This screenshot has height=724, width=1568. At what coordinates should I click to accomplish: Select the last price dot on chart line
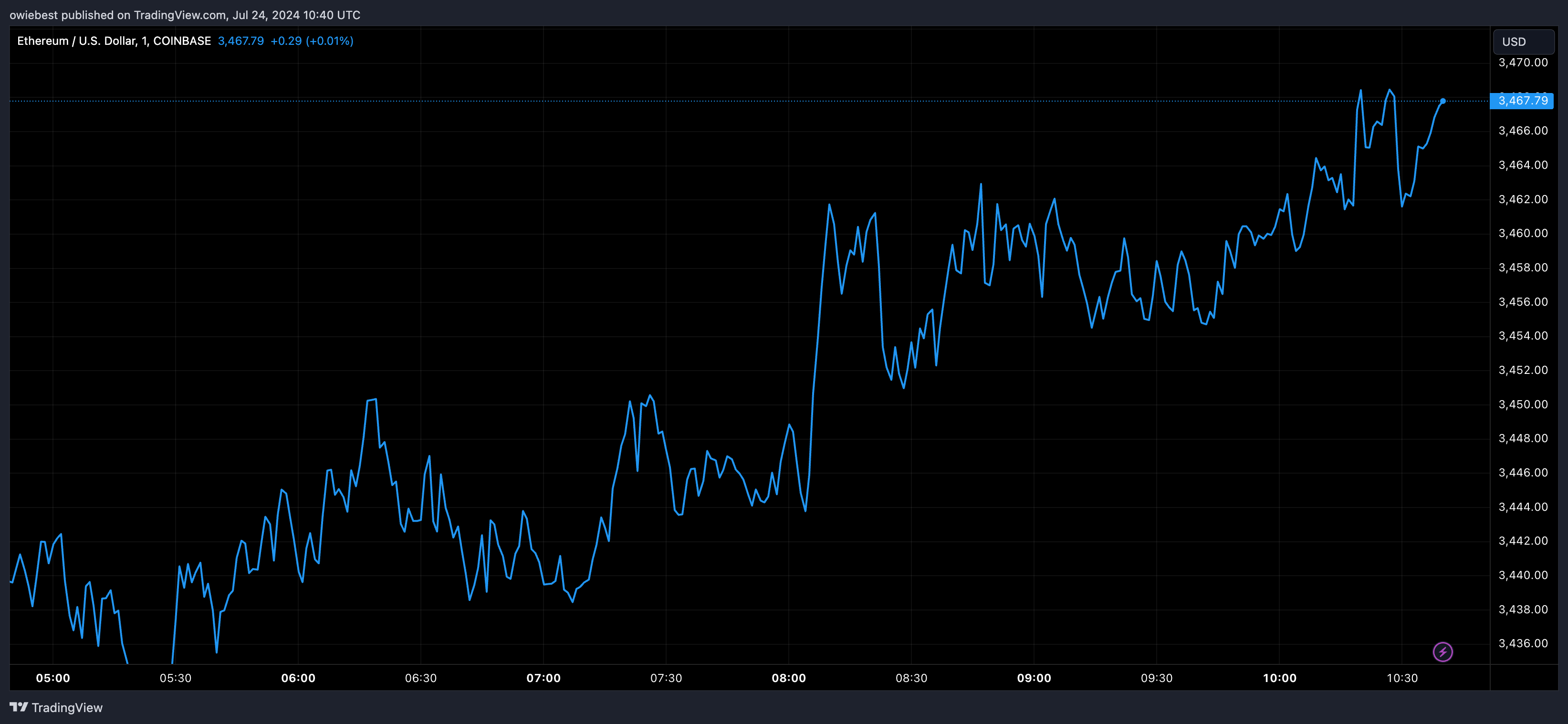pos(1443,101)
